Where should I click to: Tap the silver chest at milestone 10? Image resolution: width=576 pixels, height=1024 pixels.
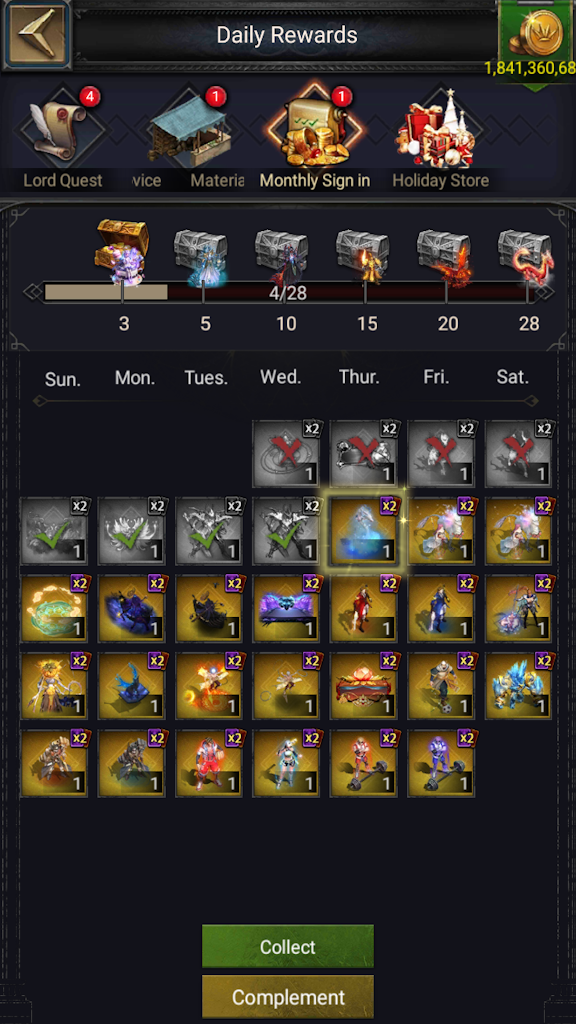coord(281,257)
